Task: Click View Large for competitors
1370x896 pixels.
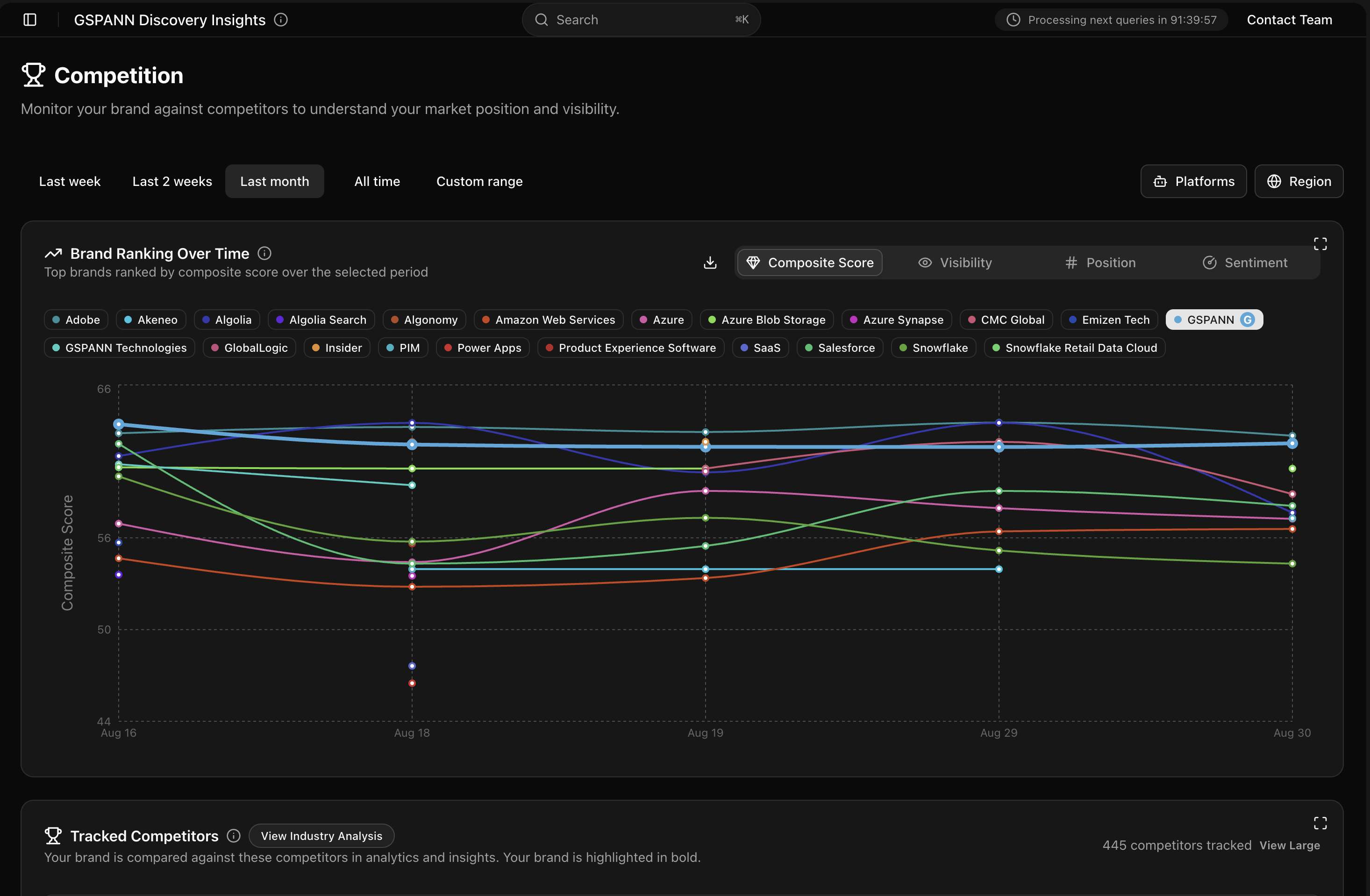Action: tap(1290, 845)
